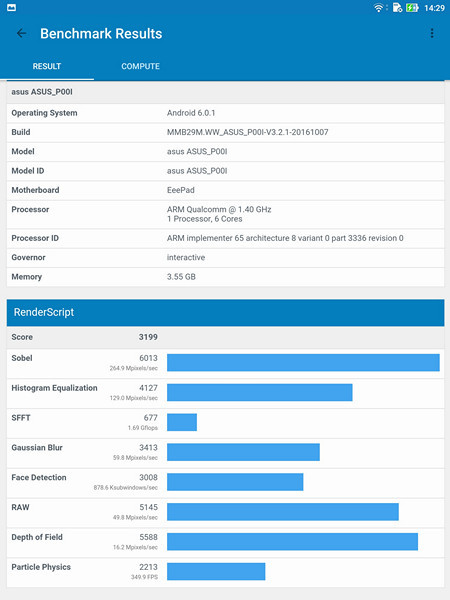
Task: Tap the Benchmark Results title
Action: (101, 34)
